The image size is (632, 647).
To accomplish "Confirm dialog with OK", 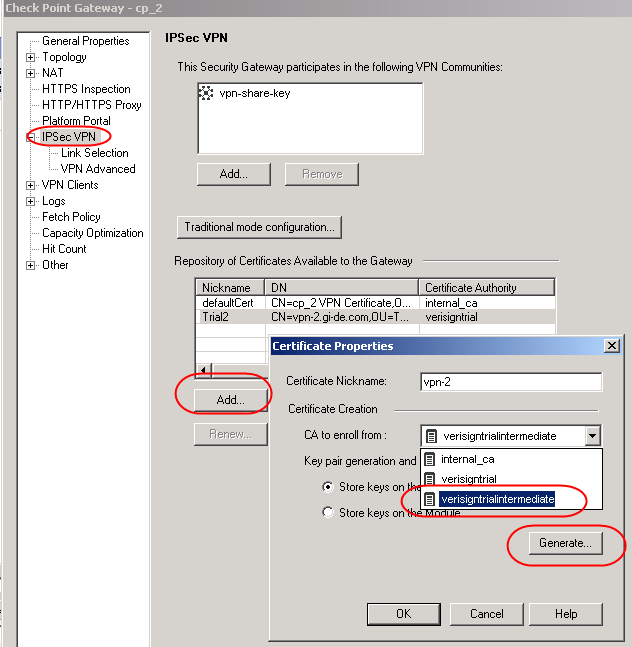I will point(403,614).
